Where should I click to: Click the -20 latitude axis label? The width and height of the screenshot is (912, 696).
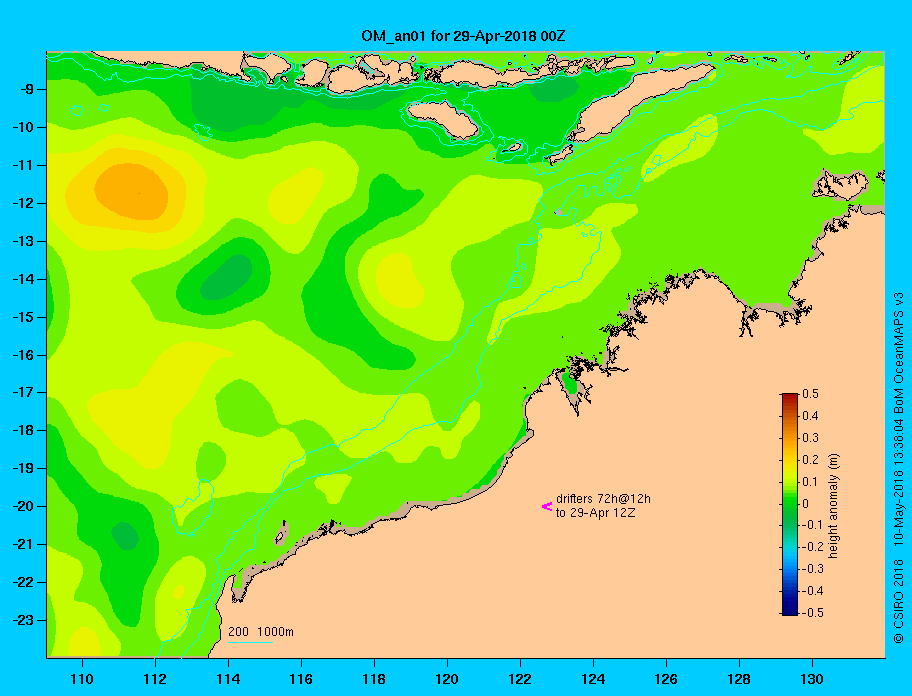click(x=23, y=506)
